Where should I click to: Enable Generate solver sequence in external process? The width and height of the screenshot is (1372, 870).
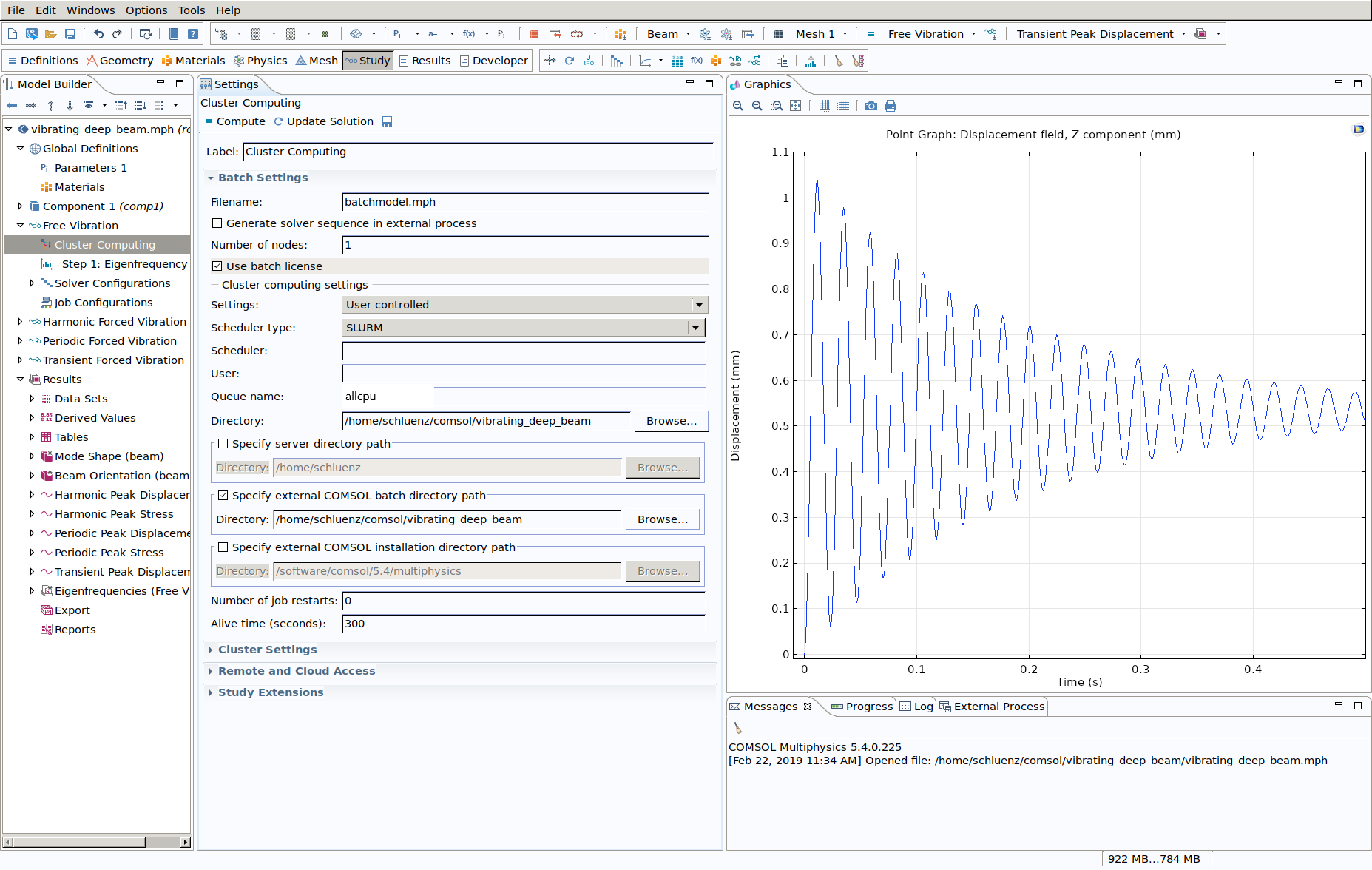point(217,223)
